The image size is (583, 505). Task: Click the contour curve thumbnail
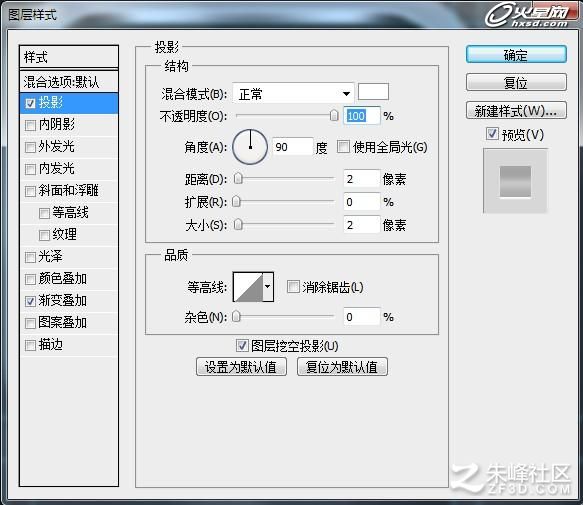click(x=248, y=287)
